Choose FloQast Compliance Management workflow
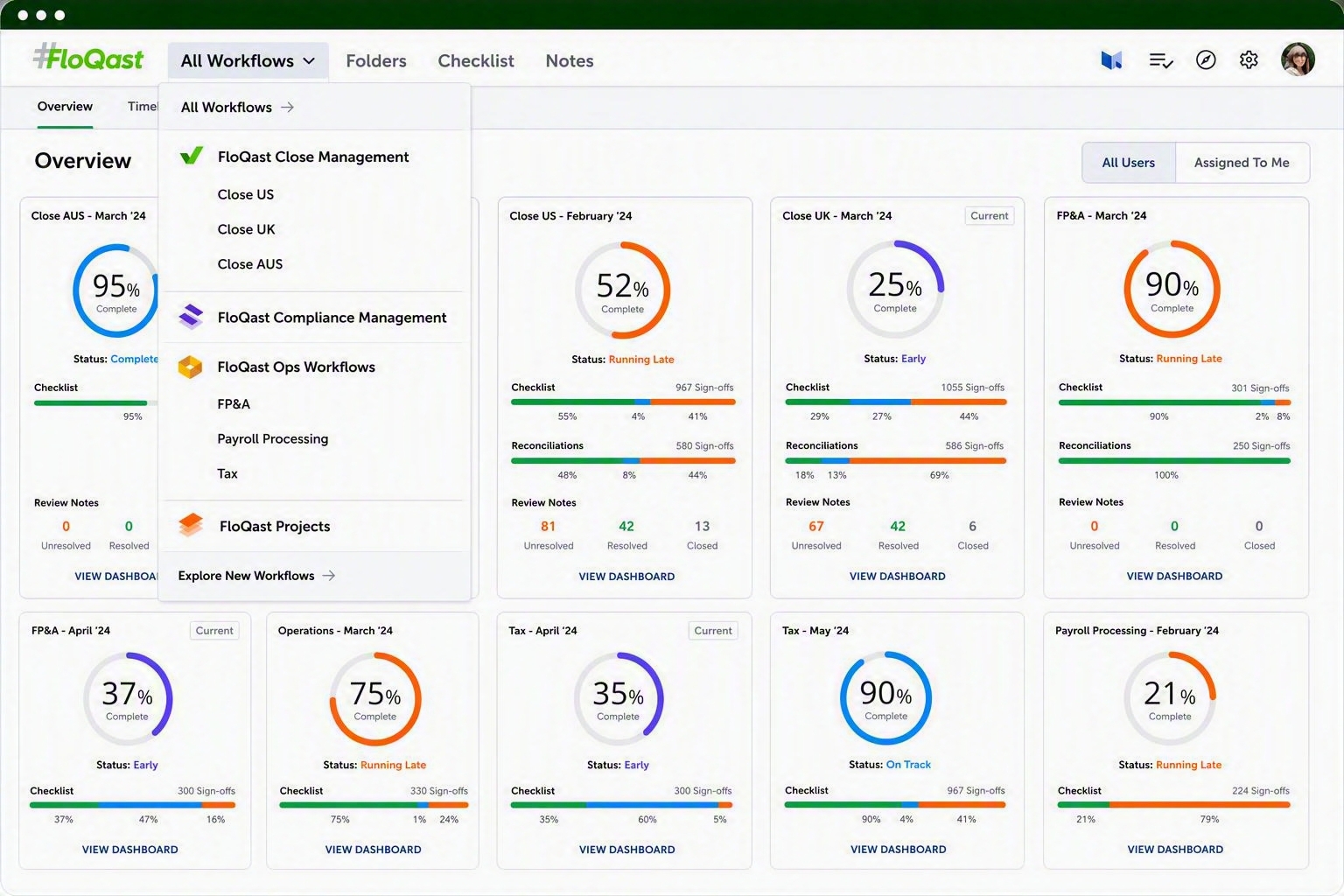 332,317
